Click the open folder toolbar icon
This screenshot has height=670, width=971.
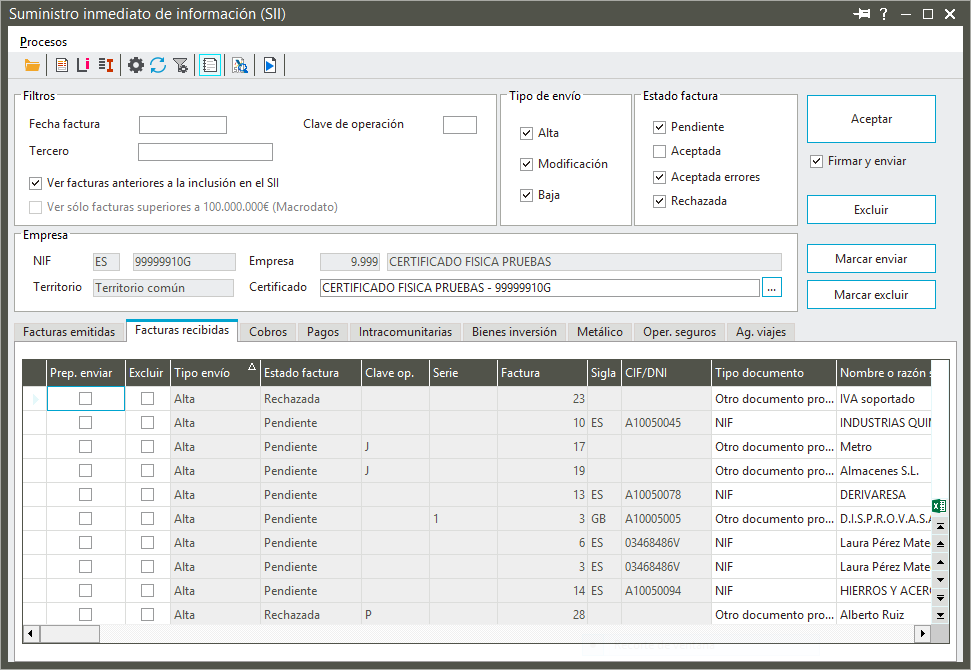coord(33,65)
